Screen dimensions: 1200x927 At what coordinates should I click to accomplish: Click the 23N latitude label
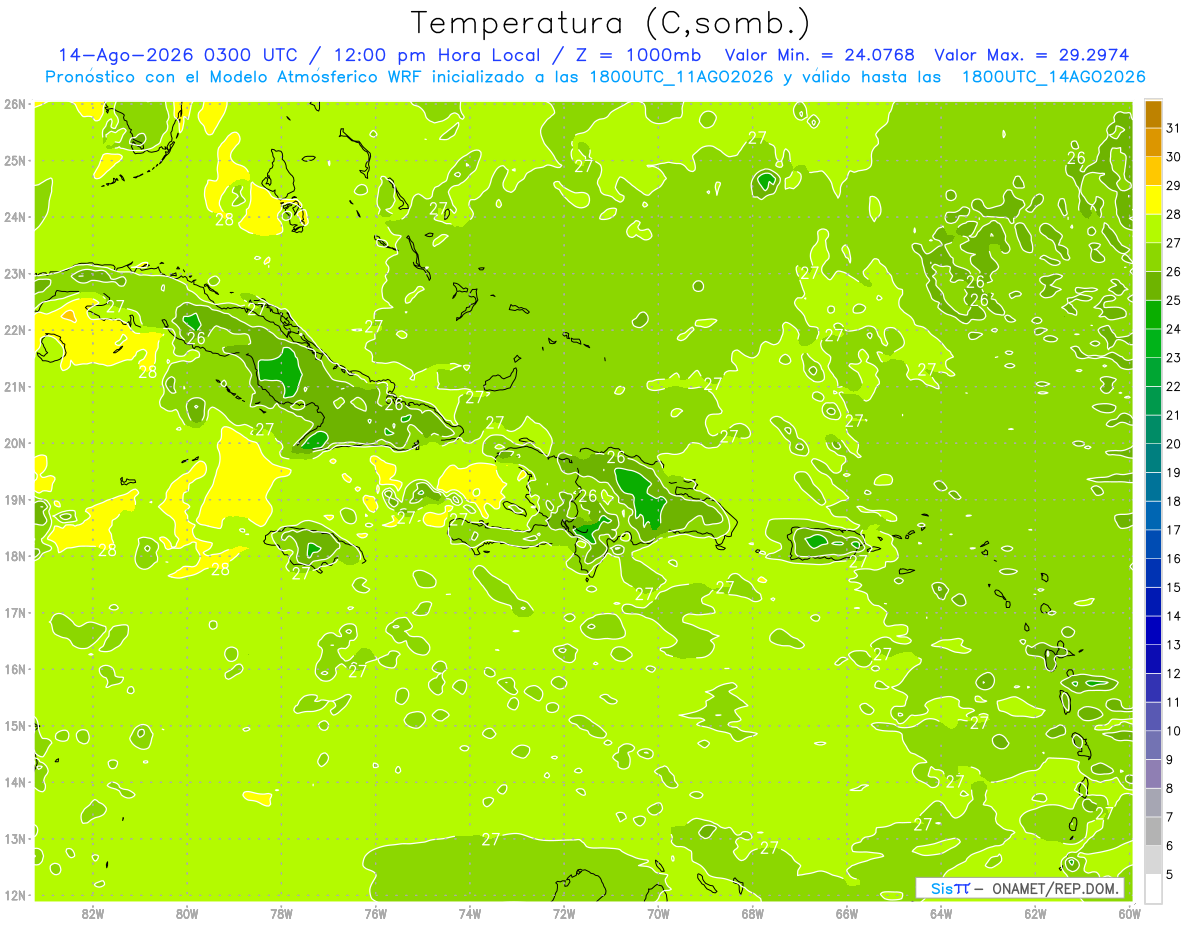point(14,273)
